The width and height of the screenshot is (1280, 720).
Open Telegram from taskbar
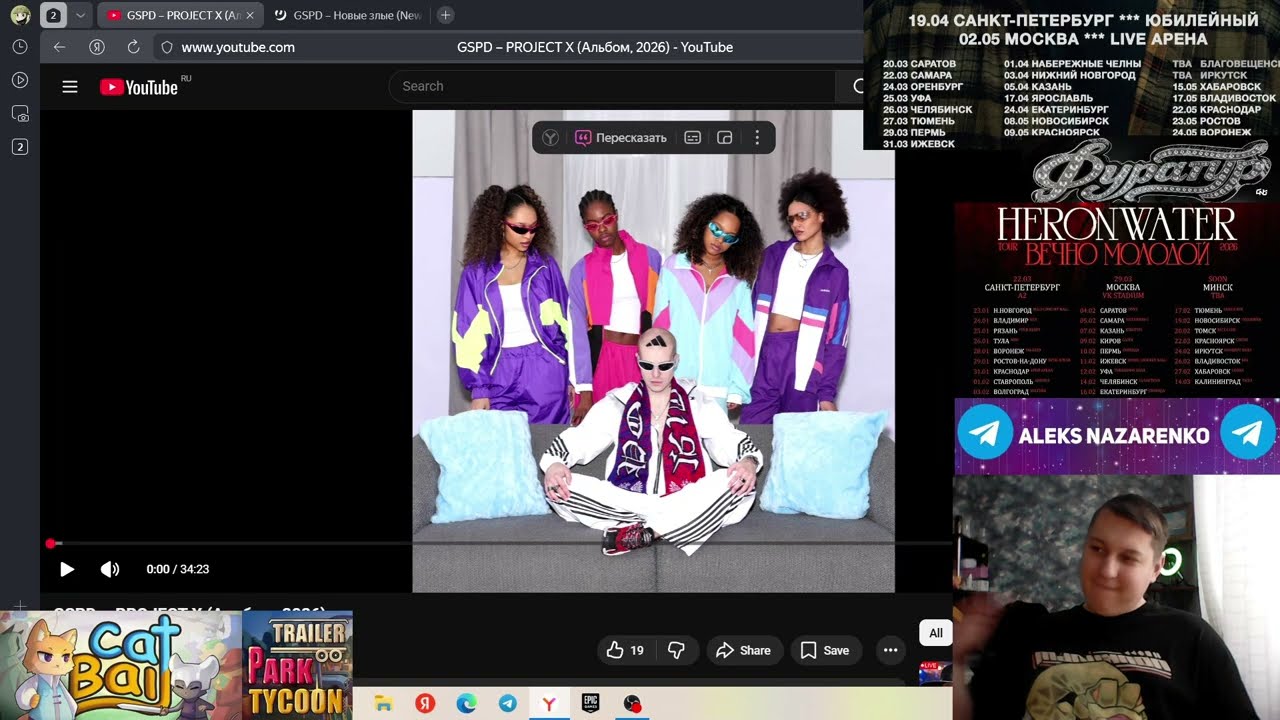click(508, 704)
